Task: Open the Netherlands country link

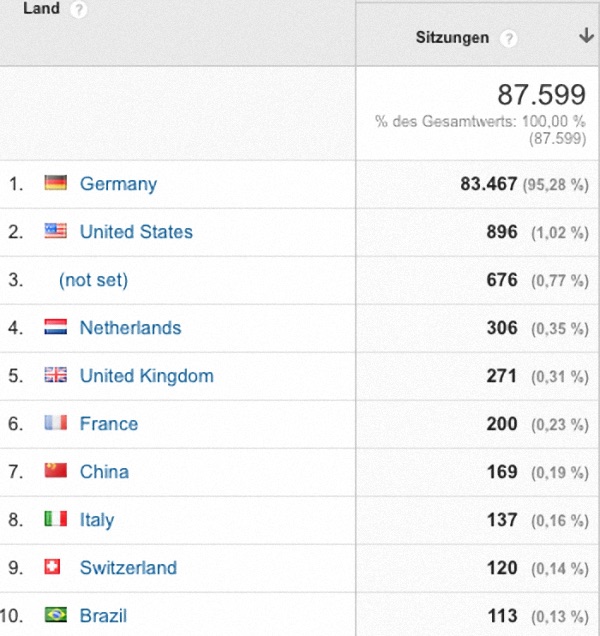Action: click(130, 328)
